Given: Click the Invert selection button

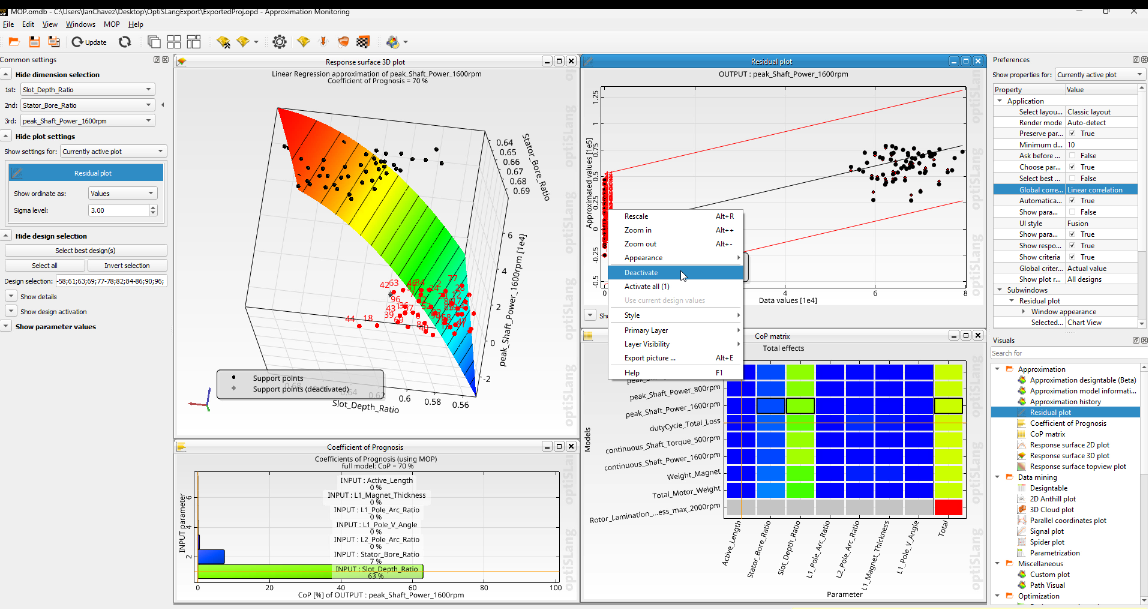Looking at the screenshot, I should coord(129,265).
